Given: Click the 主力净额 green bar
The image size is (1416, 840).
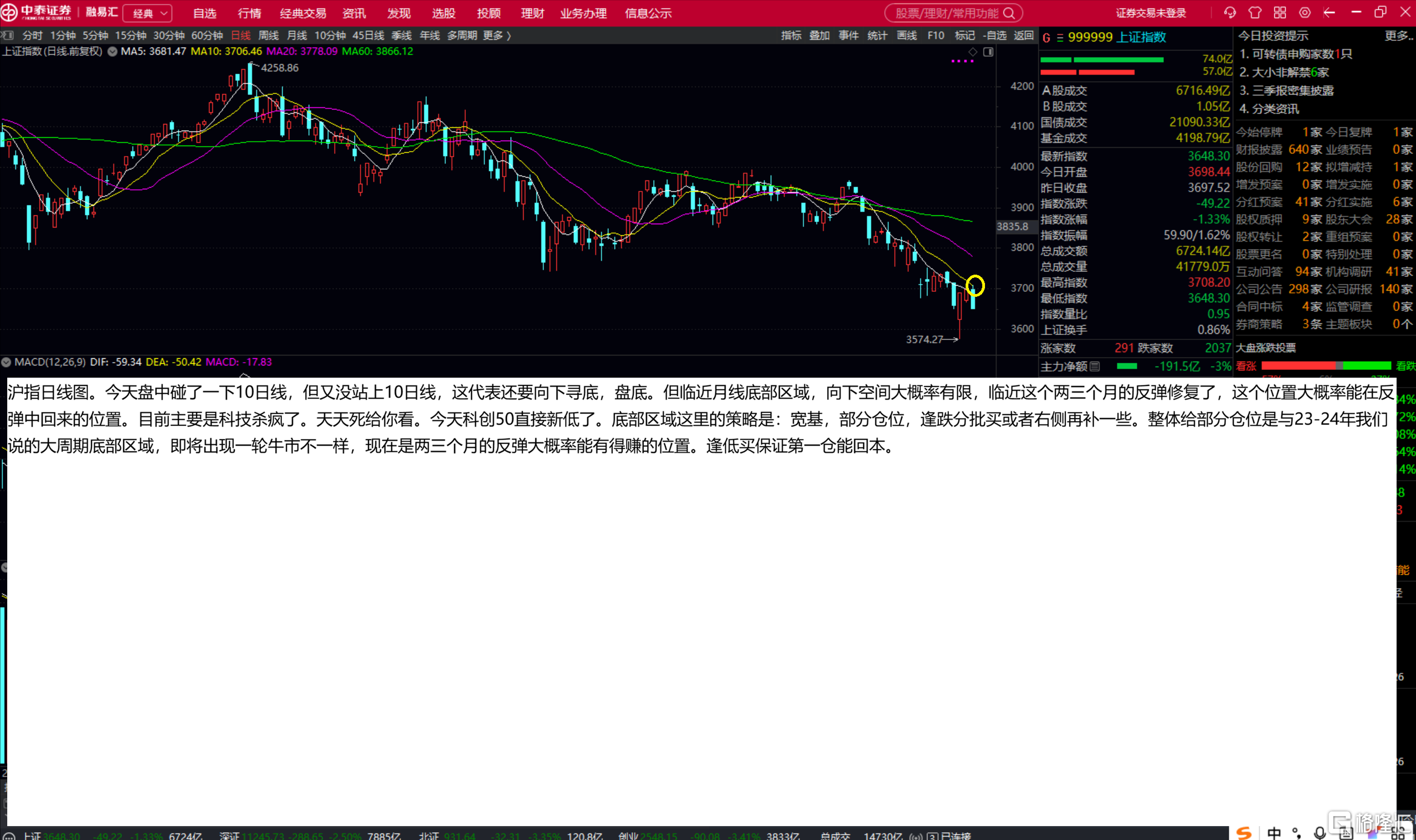Looking at the screenshot, I should pos(1127,366).
